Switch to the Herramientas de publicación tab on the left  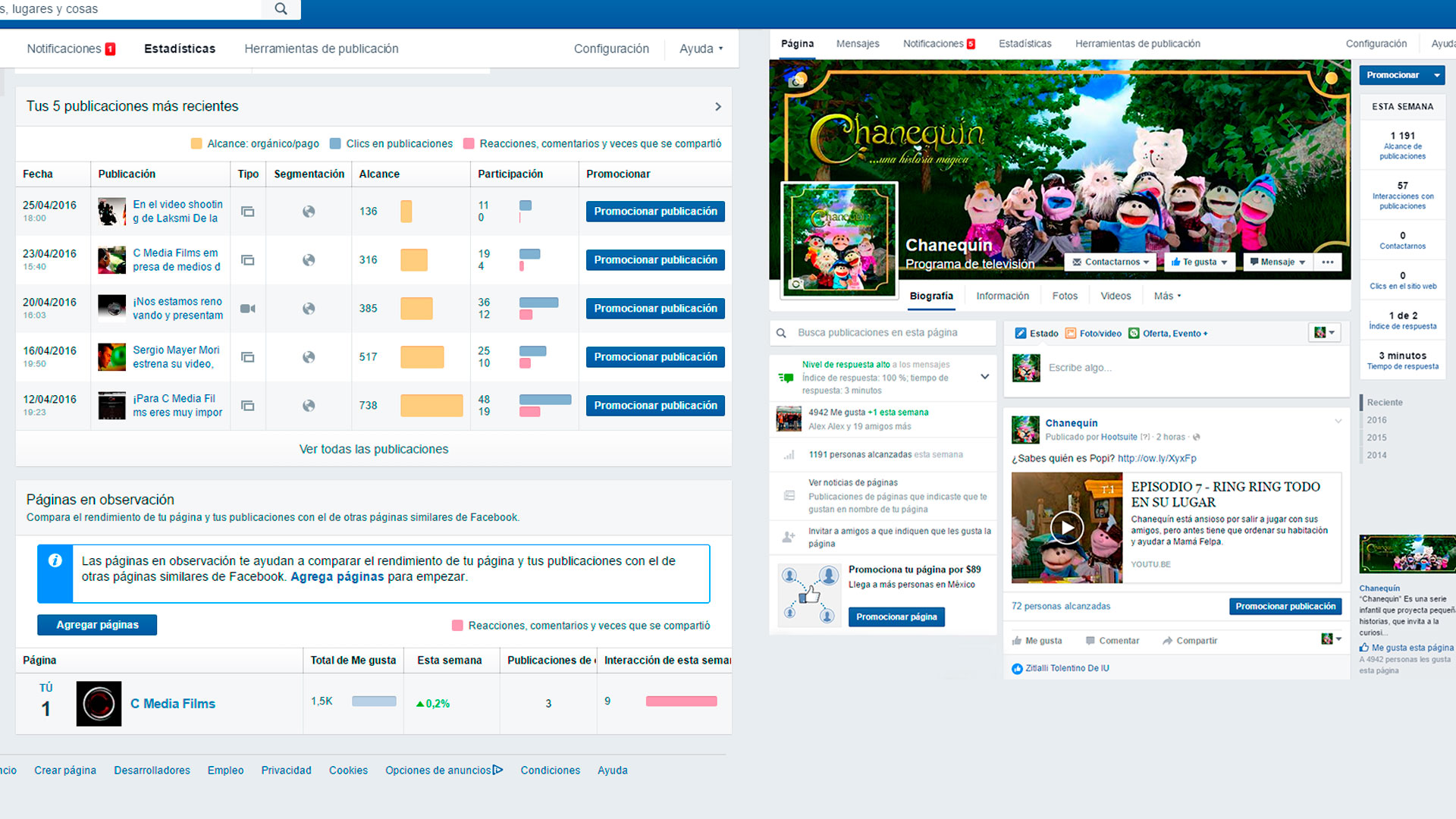321,49
